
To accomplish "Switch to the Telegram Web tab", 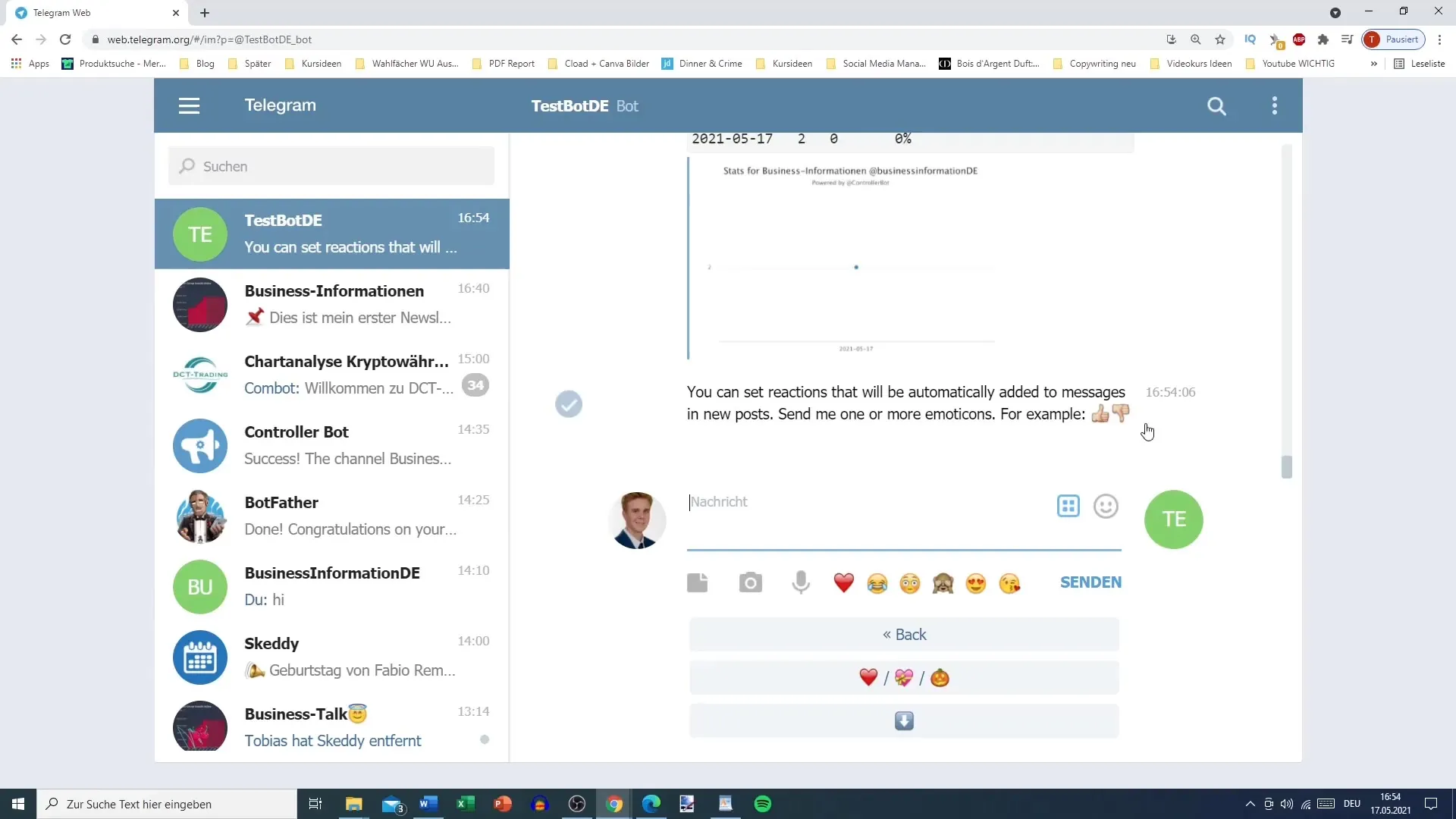I will click(97, 13).
